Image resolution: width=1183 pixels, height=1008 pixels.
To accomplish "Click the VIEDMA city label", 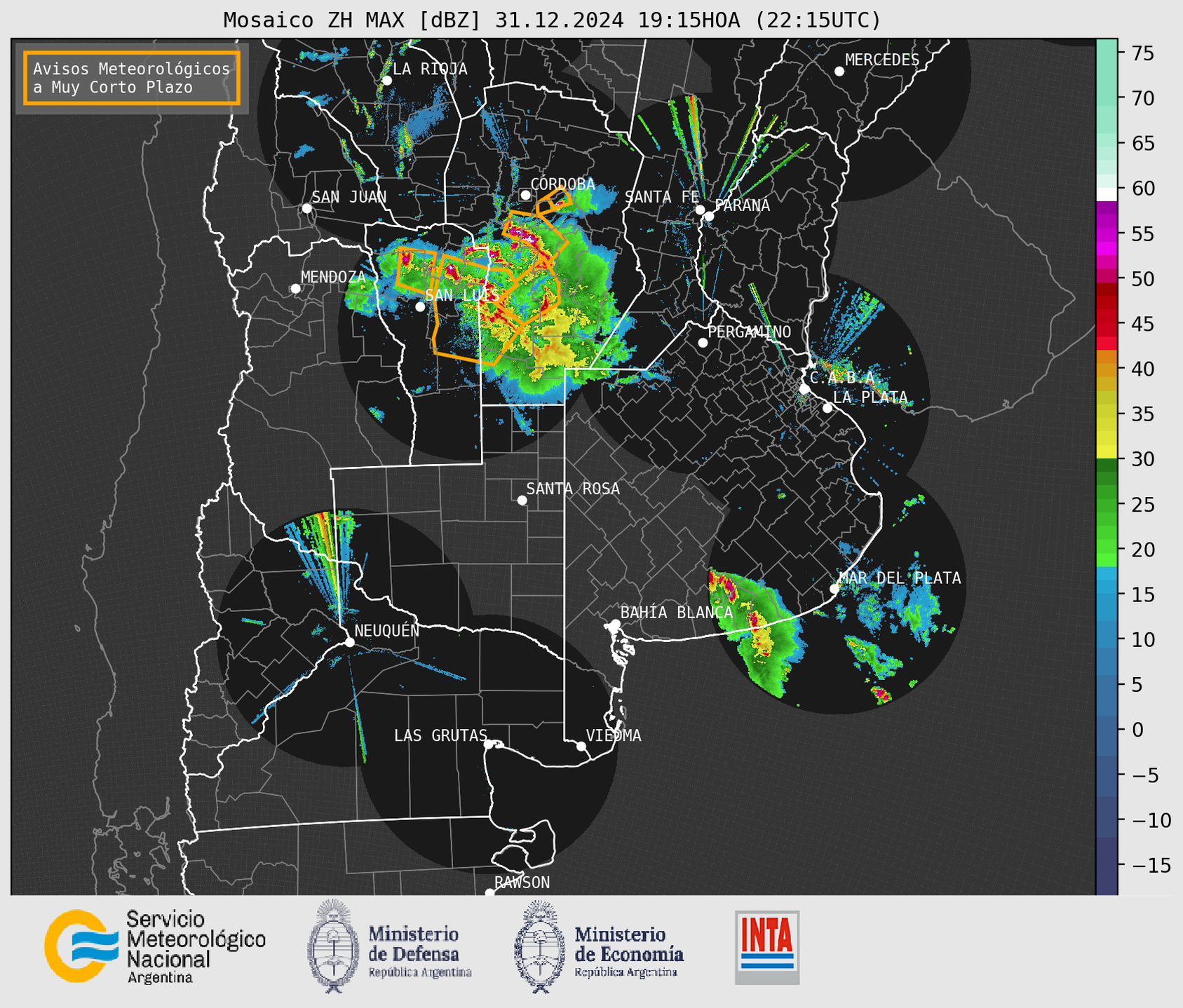I will point(614,735).
